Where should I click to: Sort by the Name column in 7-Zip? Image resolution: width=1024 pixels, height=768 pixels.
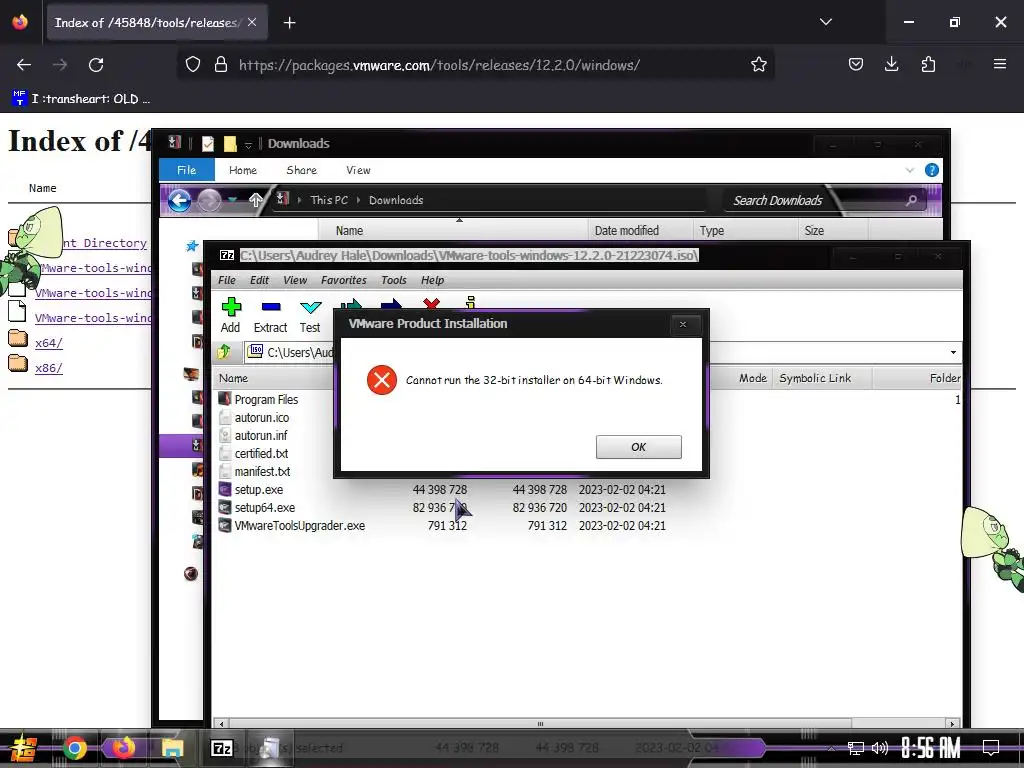(233, 378)
